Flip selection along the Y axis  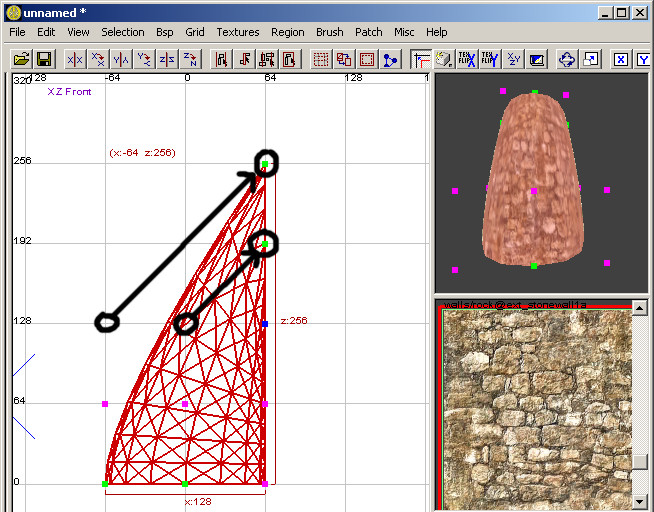click(121, 60)
